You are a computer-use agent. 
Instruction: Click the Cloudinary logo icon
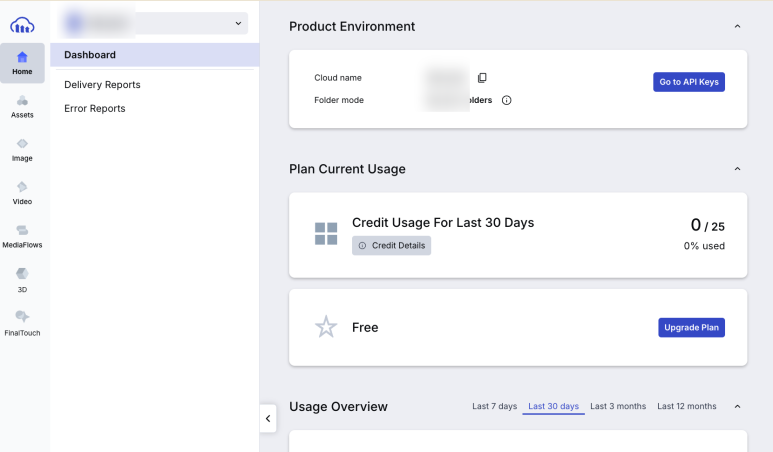click(x=22, y=23)
